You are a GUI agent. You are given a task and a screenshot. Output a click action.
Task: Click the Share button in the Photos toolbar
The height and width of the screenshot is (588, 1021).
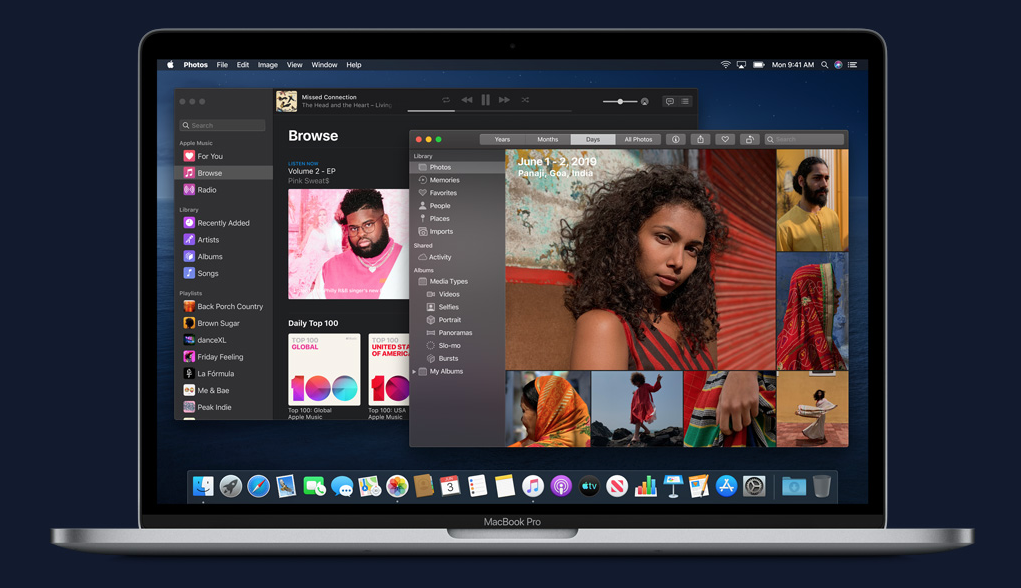701,139
